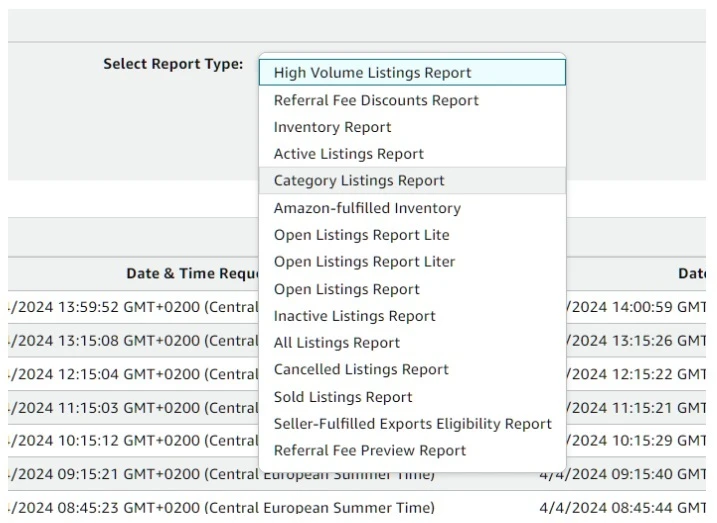Select Open Listings Report Liter
Image resolution: width=717 pixels, height=523 pixels.
click(412, 262)
